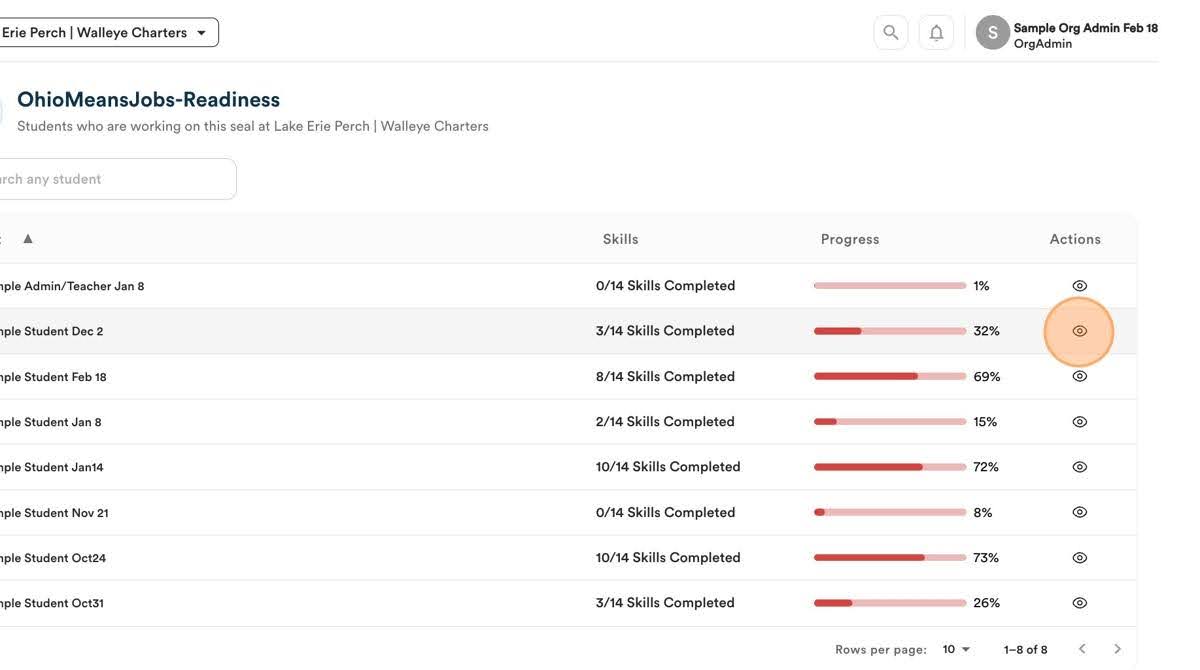The image size is (1200, 670).
Task: View details for Sample Student Oct31
Action: [1079, 603]
